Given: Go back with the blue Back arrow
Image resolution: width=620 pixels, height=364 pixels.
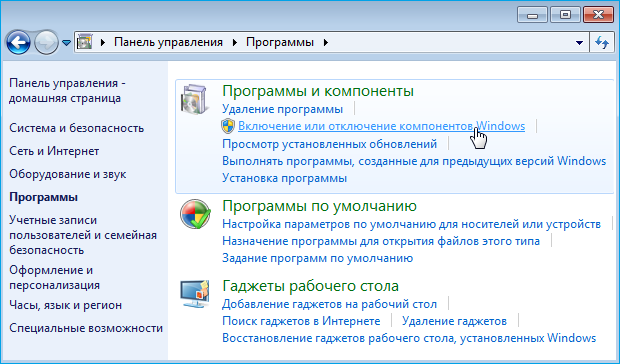Looking at the screenshot, I should pyautogui.click(x=18, y=42).
